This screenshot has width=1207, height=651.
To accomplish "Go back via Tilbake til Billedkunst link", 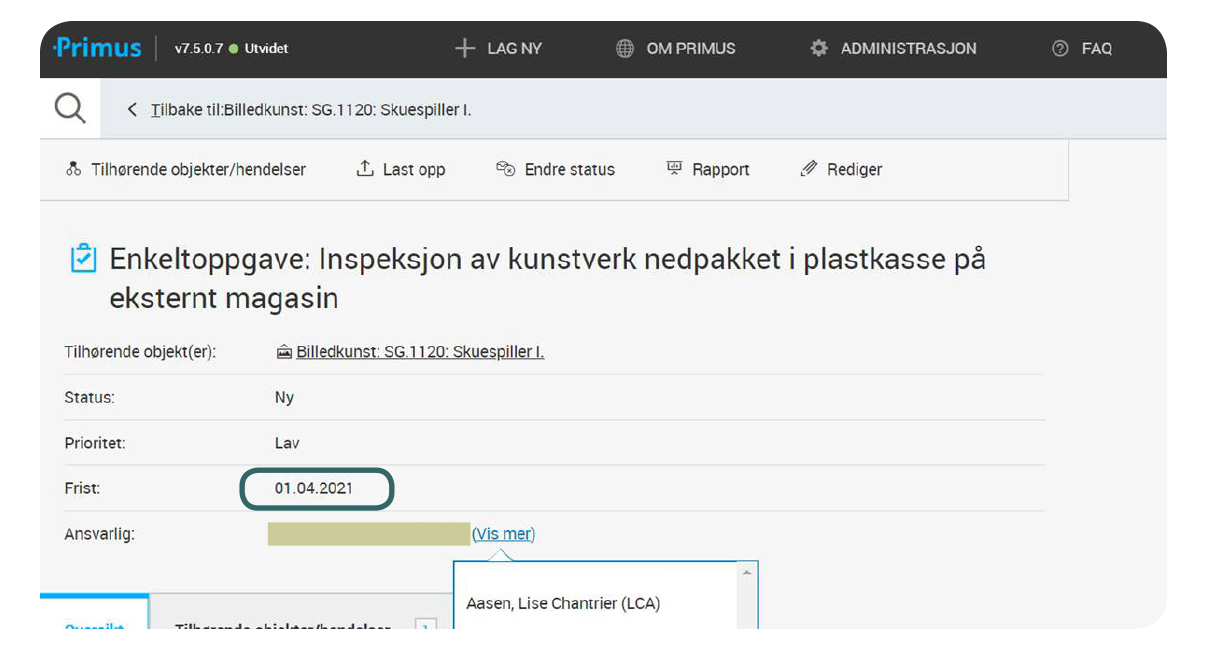I will [311, 109].
